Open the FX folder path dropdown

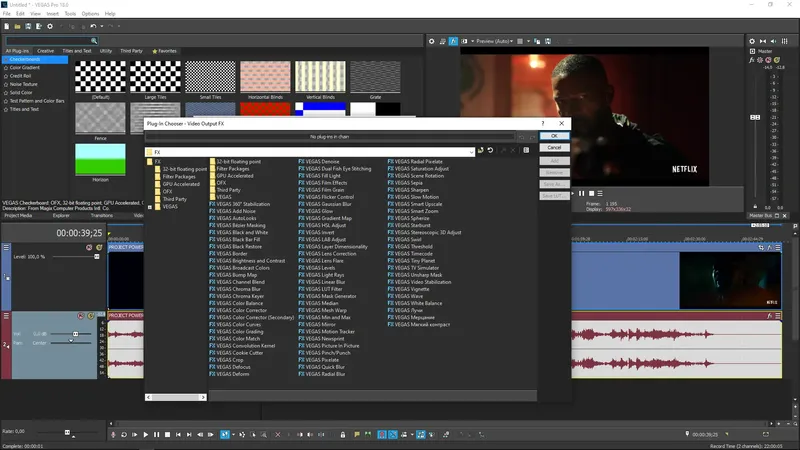click(x=471, y=152)
